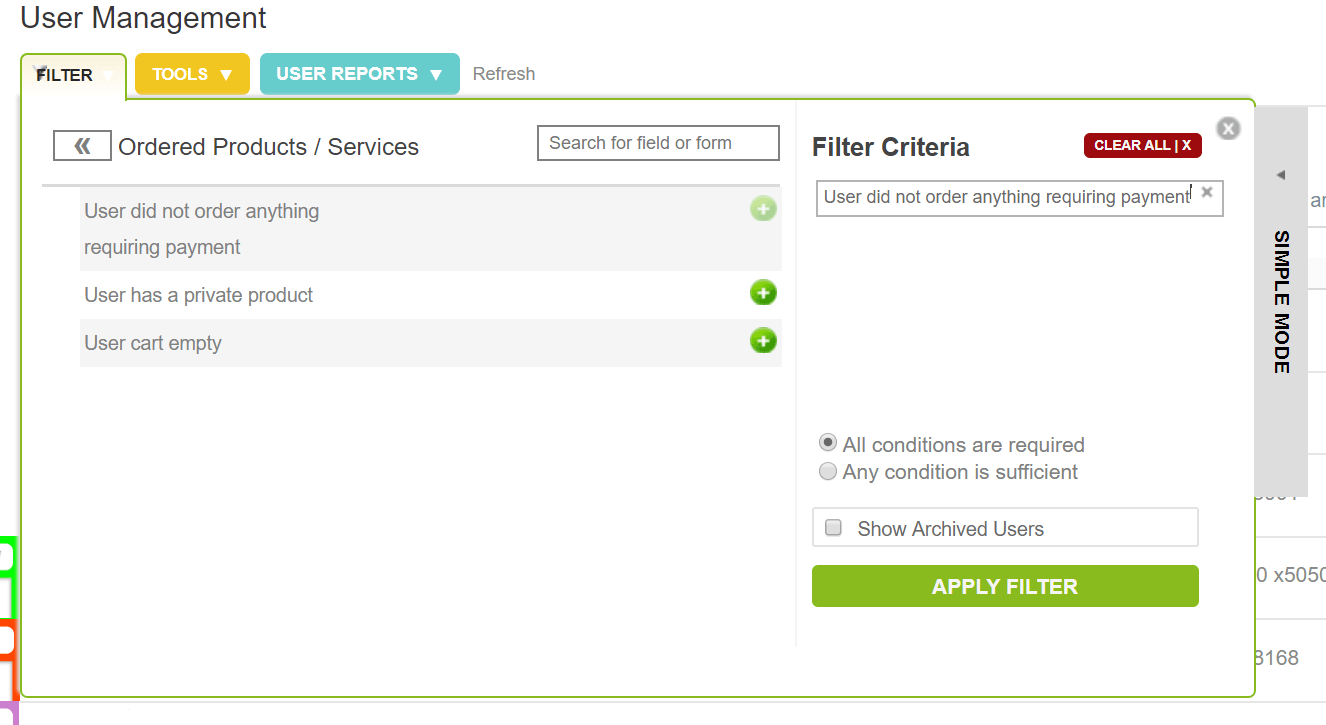
Task: Switch to Simple Mode tab
Action: tap(1281, 302)
